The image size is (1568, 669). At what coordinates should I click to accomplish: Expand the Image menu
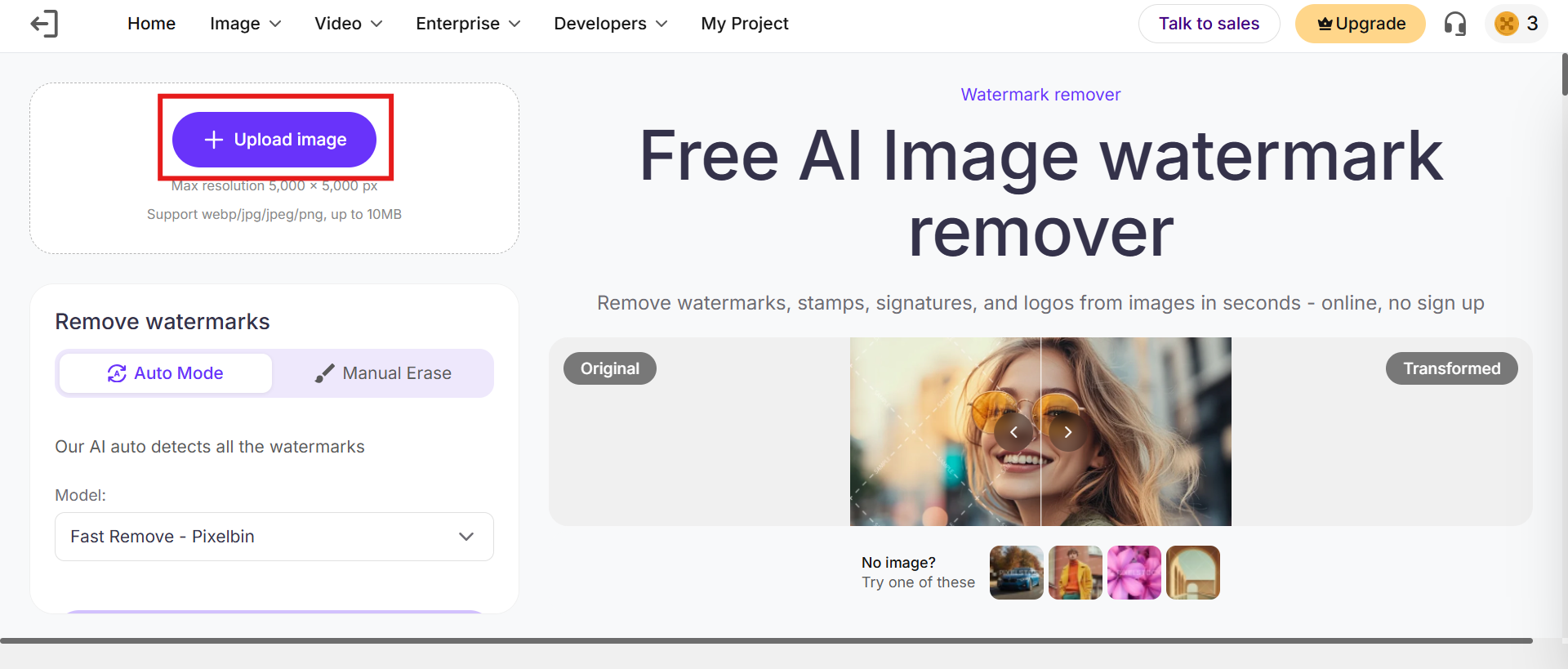[x=245, y=24]
